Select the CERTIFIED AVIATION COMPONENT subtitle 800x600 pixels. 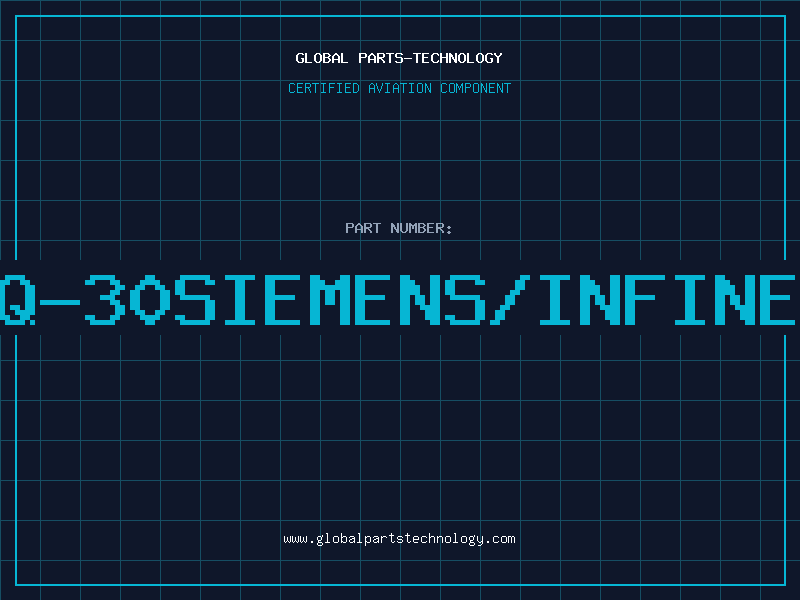(x=399, y=88)
